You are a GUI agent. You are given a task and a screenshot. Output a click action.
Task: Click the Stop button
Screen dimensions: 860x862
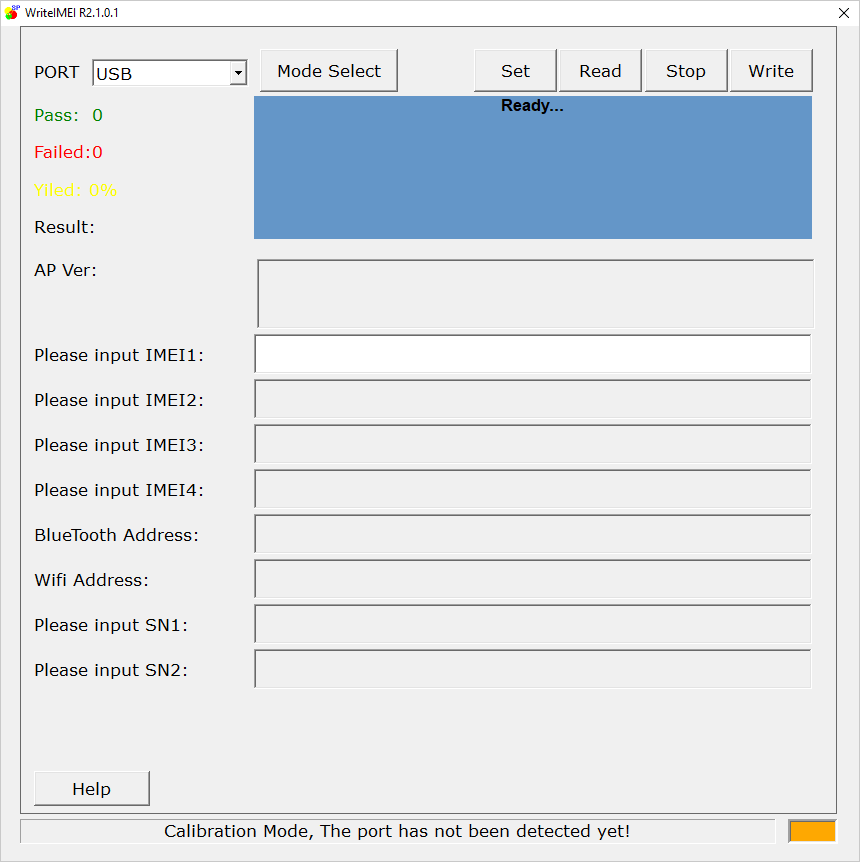pos(686,70)
